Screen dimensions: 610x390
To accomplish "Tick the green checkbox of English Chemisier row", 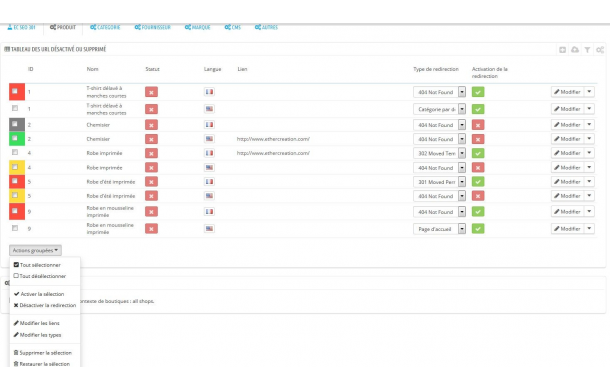I will point(15,138).
